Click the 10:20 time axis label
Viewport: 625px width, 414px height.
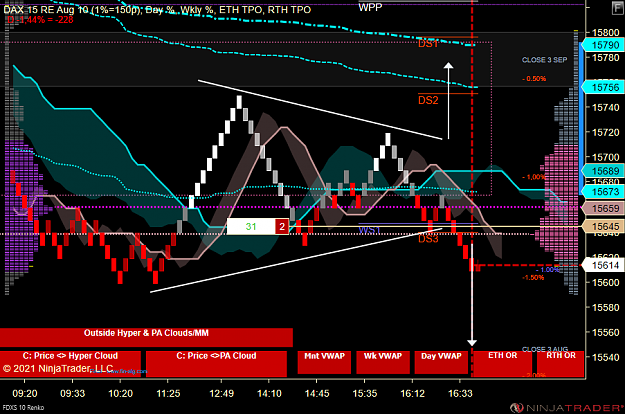[x=120, y=394]
